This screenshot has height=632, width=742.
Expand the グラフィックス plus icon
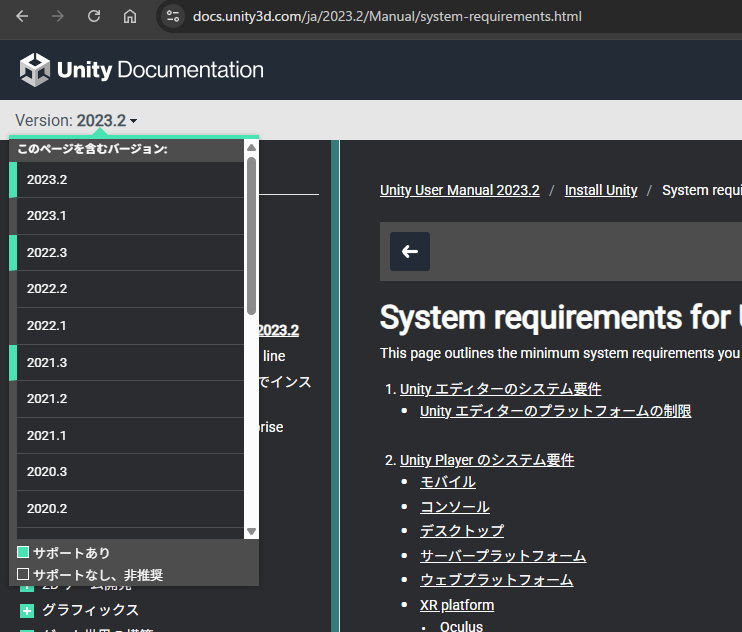pyautogui.click(x=27, y=610)
